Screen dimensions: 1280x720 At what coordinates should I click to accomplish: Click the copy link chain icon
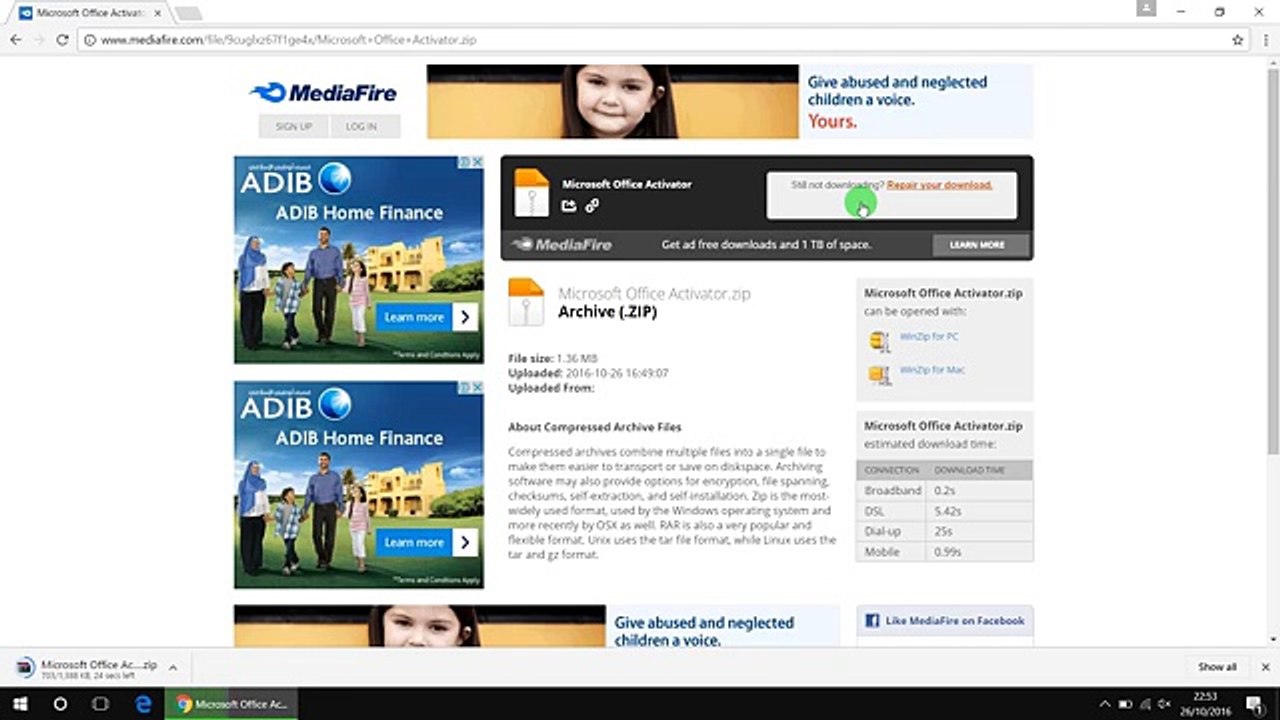coord(592,206)
